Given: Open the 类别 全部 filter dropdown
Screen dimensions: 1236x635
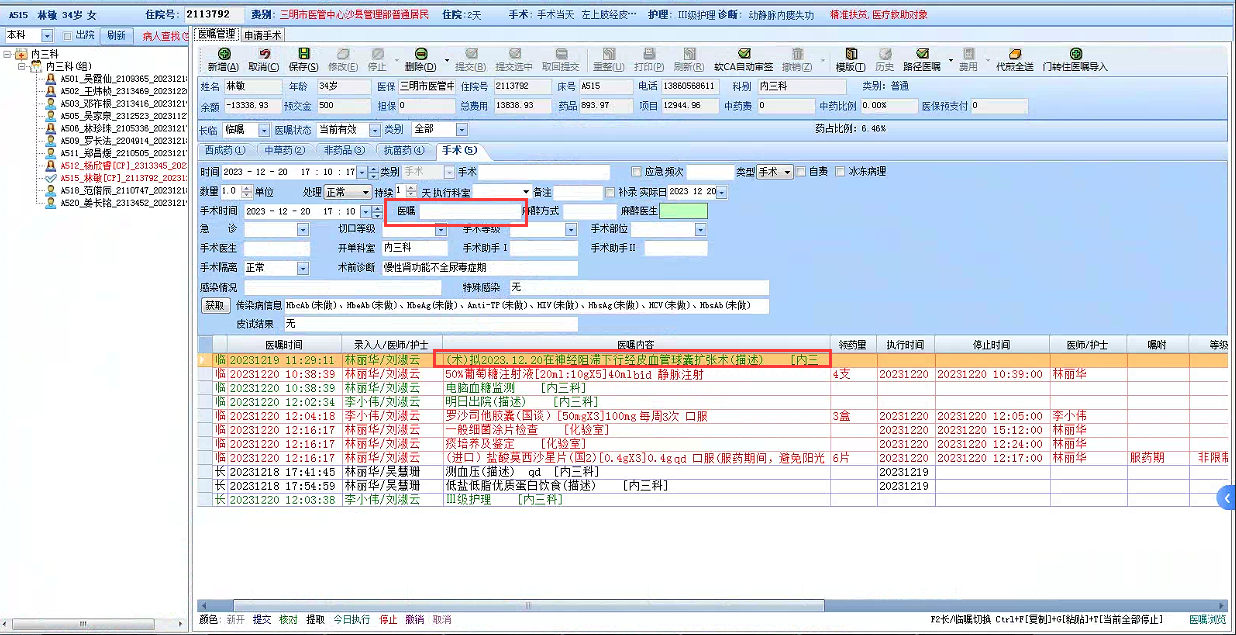Looking at the screenshot, I should (461, 130).
